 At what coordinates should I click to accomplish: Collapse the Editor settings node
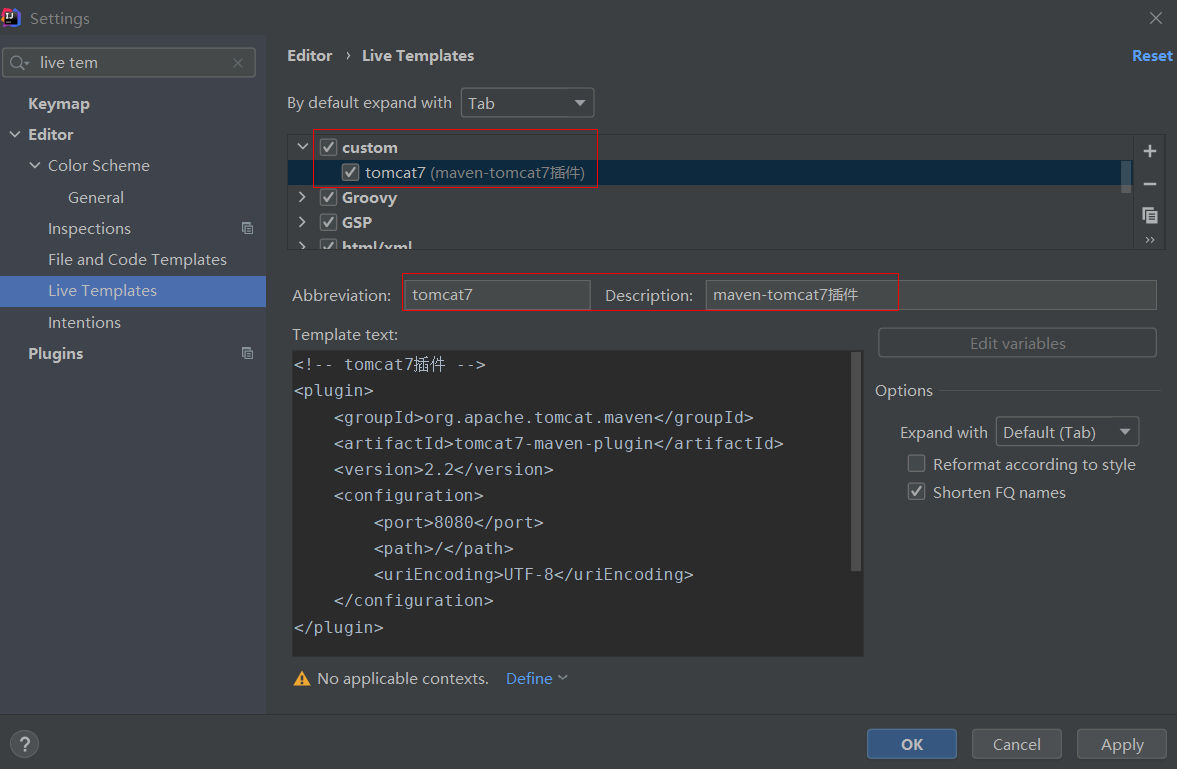coord(15,134)
